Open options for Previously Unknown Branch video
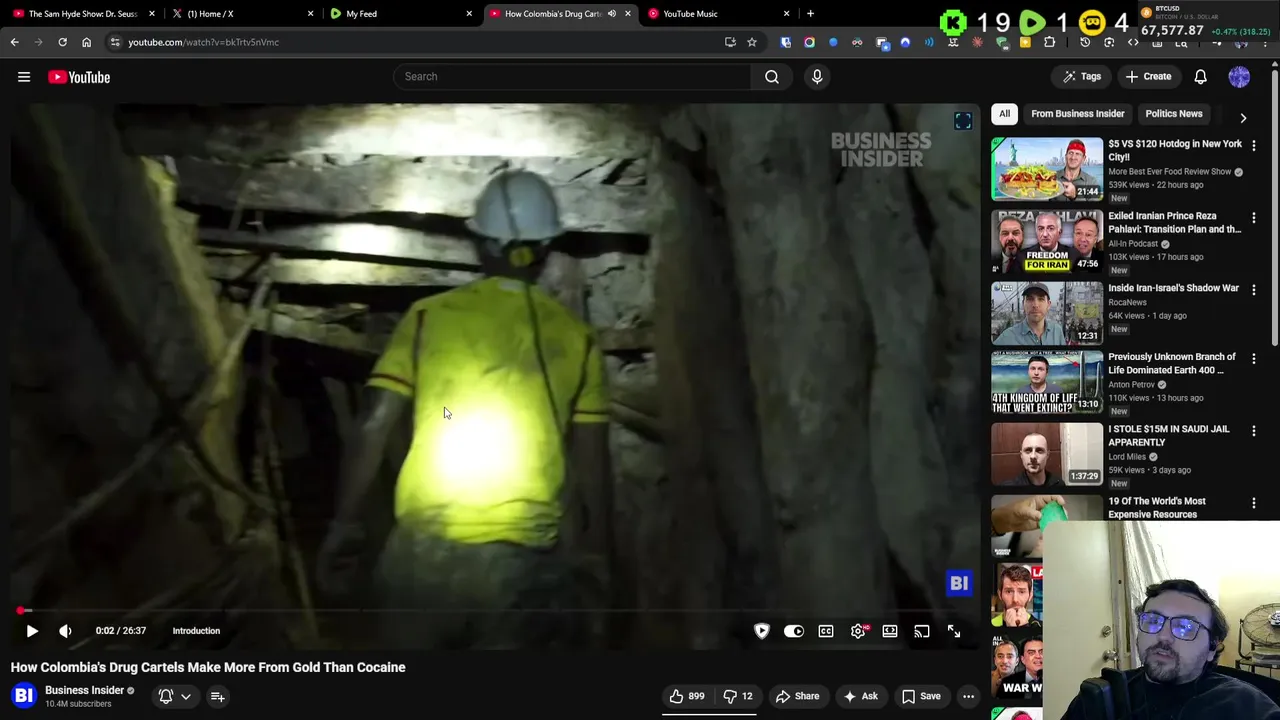This screenshot has height=720, width=1280. (1254, 358)
